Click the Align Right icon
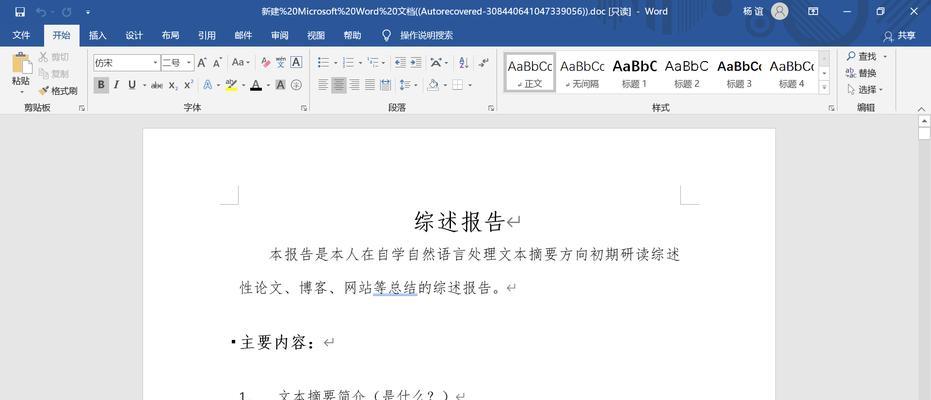The height and width of the screenshot is (400, 931). pyautogui.click(x=354, y=85)
